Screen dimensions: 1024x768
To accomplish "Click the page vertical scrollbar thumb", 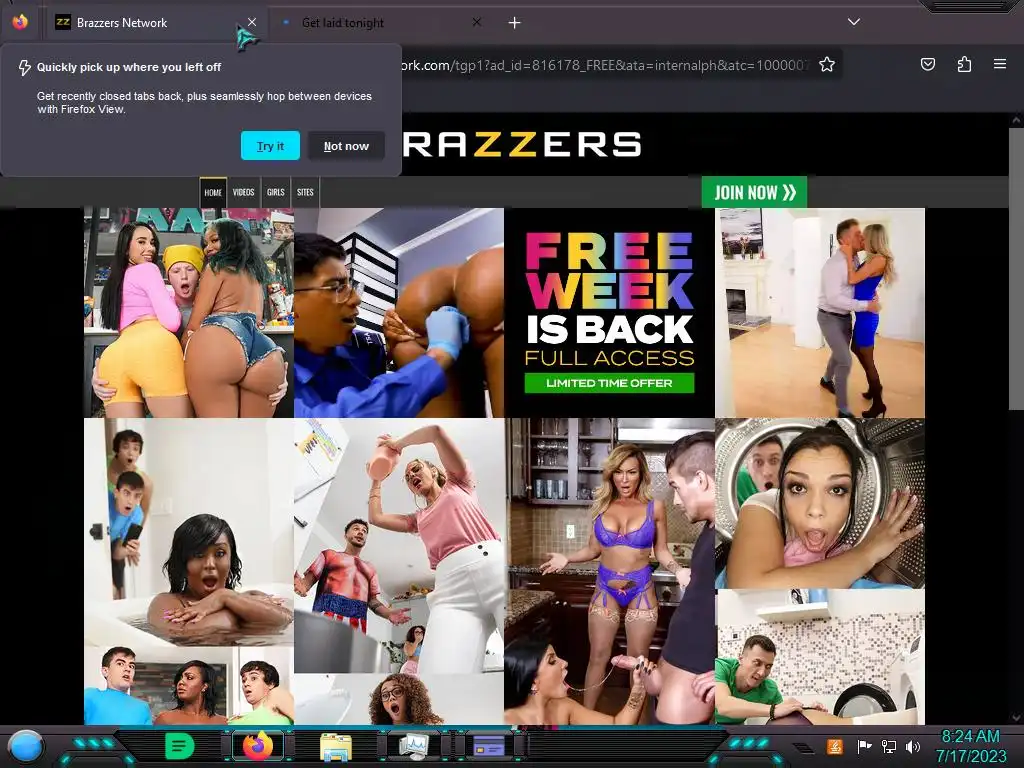I will (x=1016, y=268).
